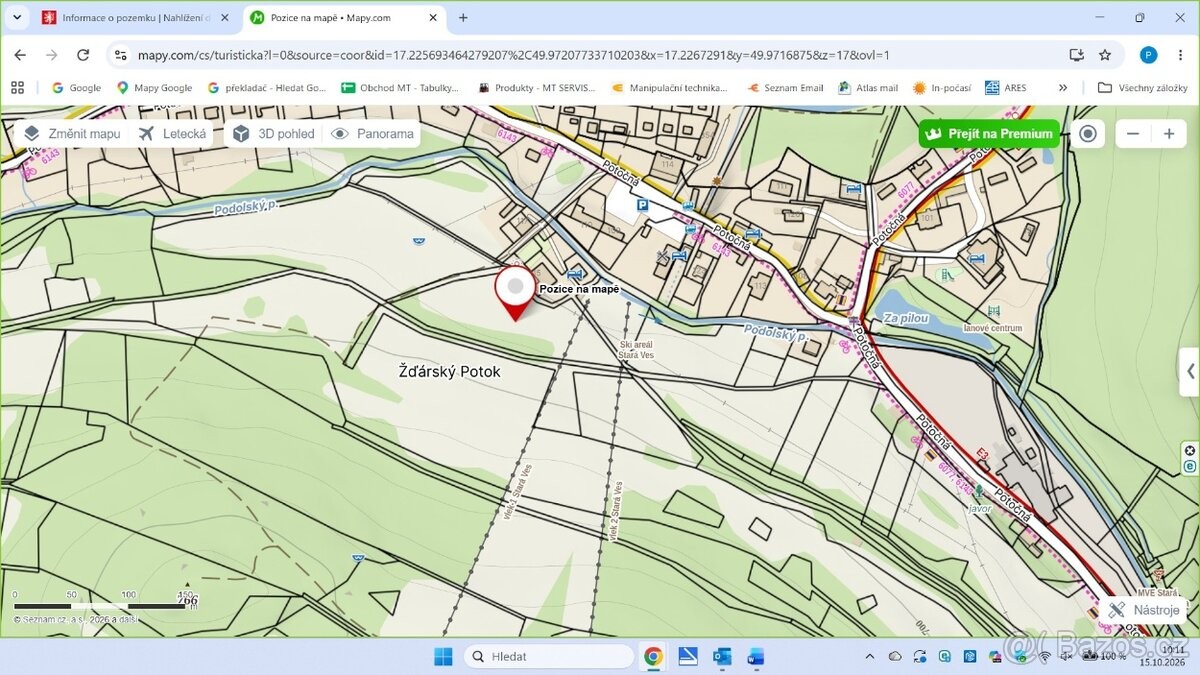Open OneDrive cloud tray icon
This screenshot has width=1200, height=675.
click(894, 656)
